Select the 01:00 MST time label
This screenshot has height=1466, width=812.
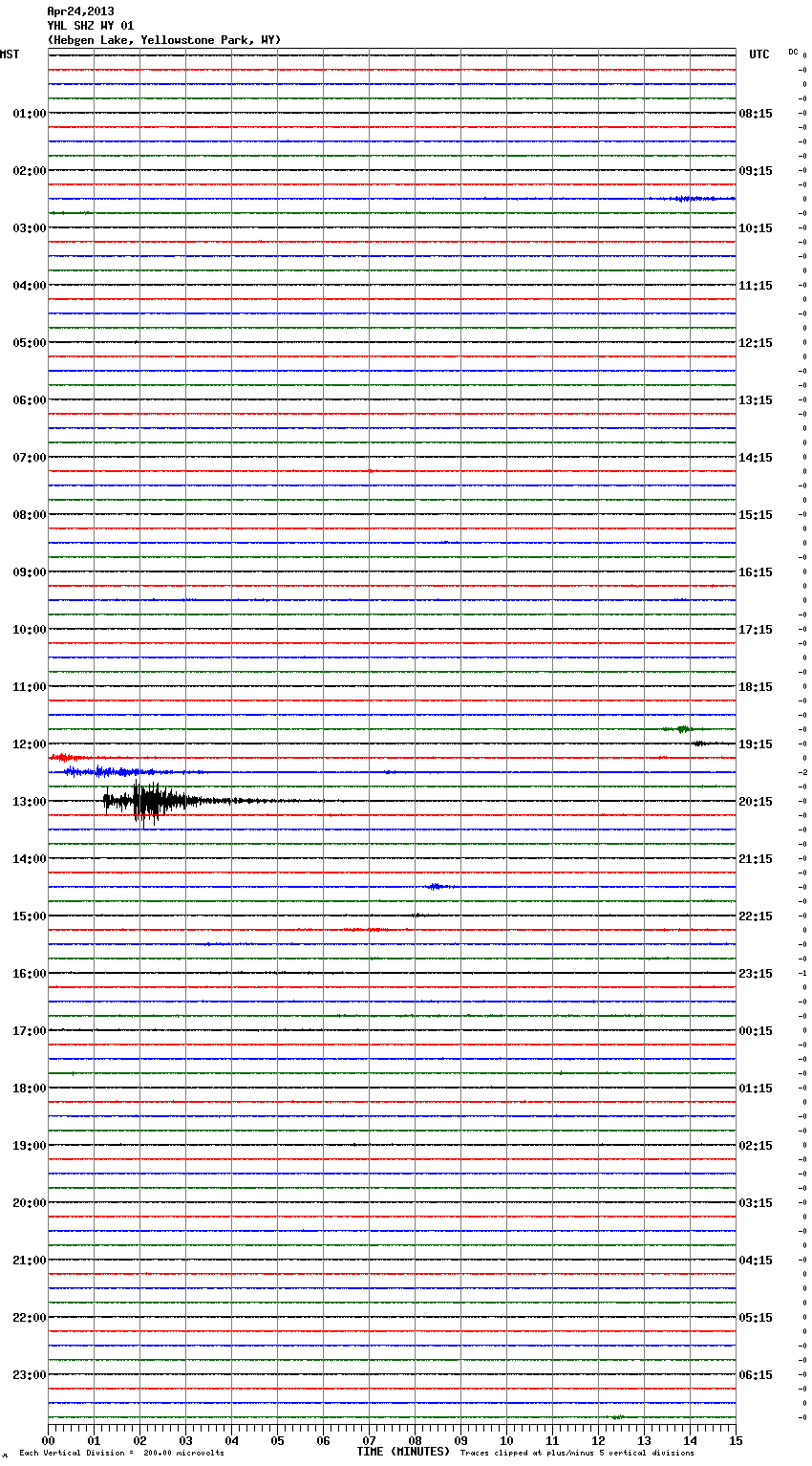tap(29, 114)
